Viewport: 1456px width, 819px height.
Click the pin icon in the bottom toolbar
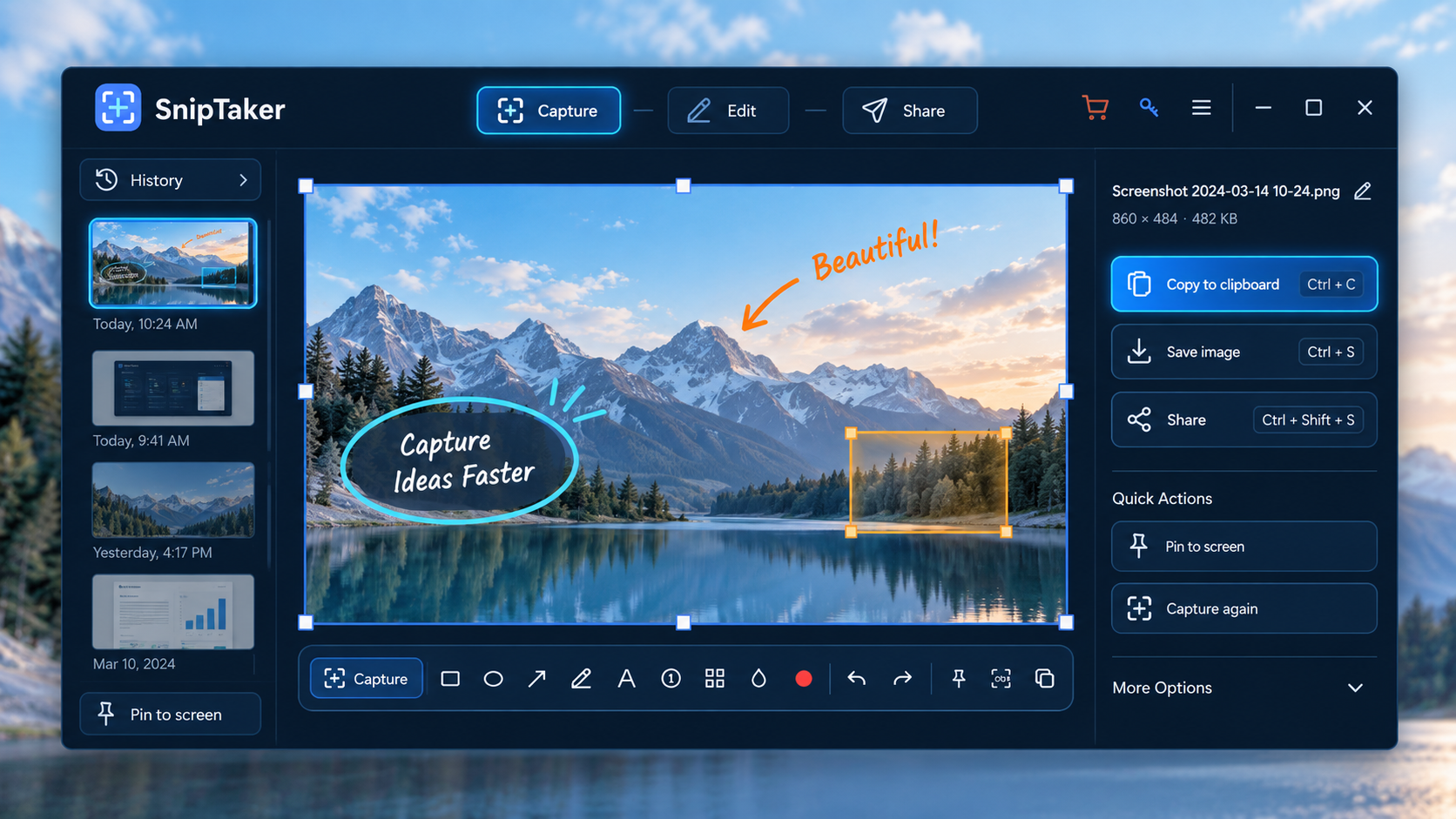(958, 679)
